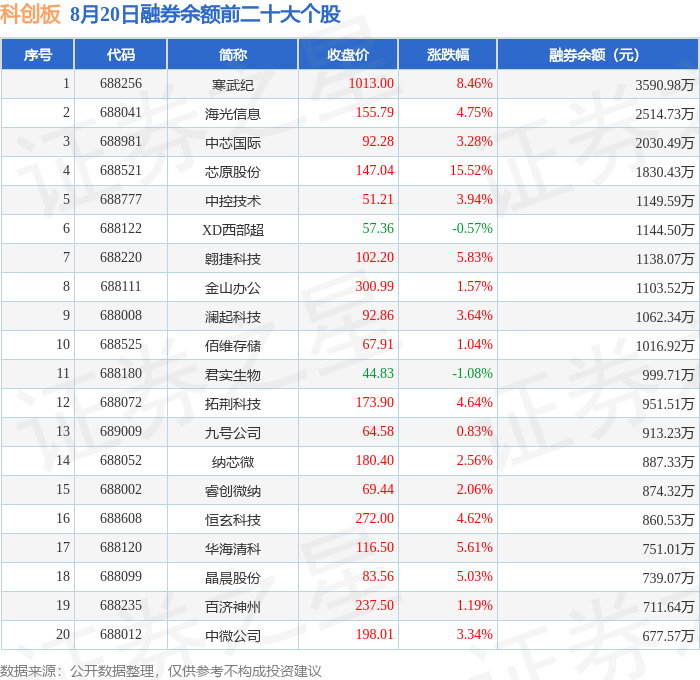Select stock name 澜起科技

point(233,317)
